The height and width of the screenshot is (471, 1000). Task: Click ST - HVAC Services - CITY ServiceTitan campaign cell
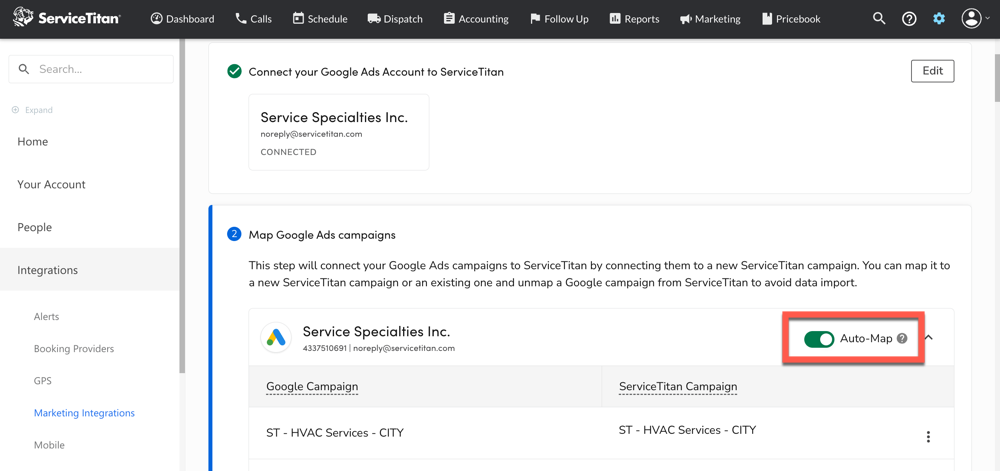click(x=688, y=430)
